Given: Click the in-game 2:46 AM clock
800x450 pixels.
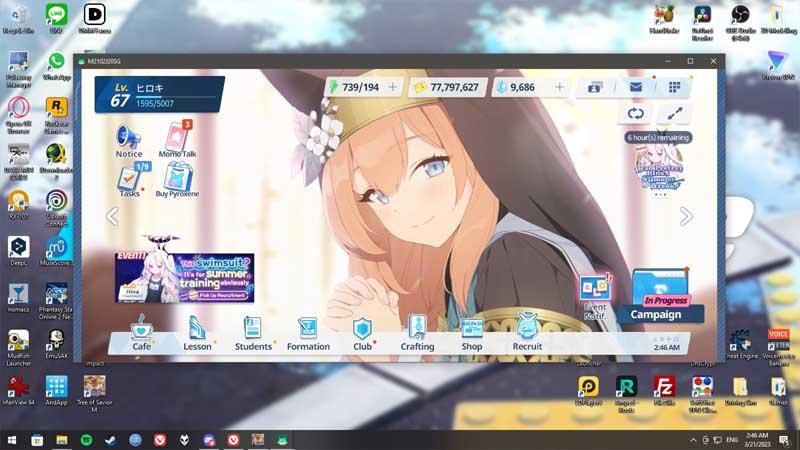Looking at the screenshot, I should [x=667, y=347].
